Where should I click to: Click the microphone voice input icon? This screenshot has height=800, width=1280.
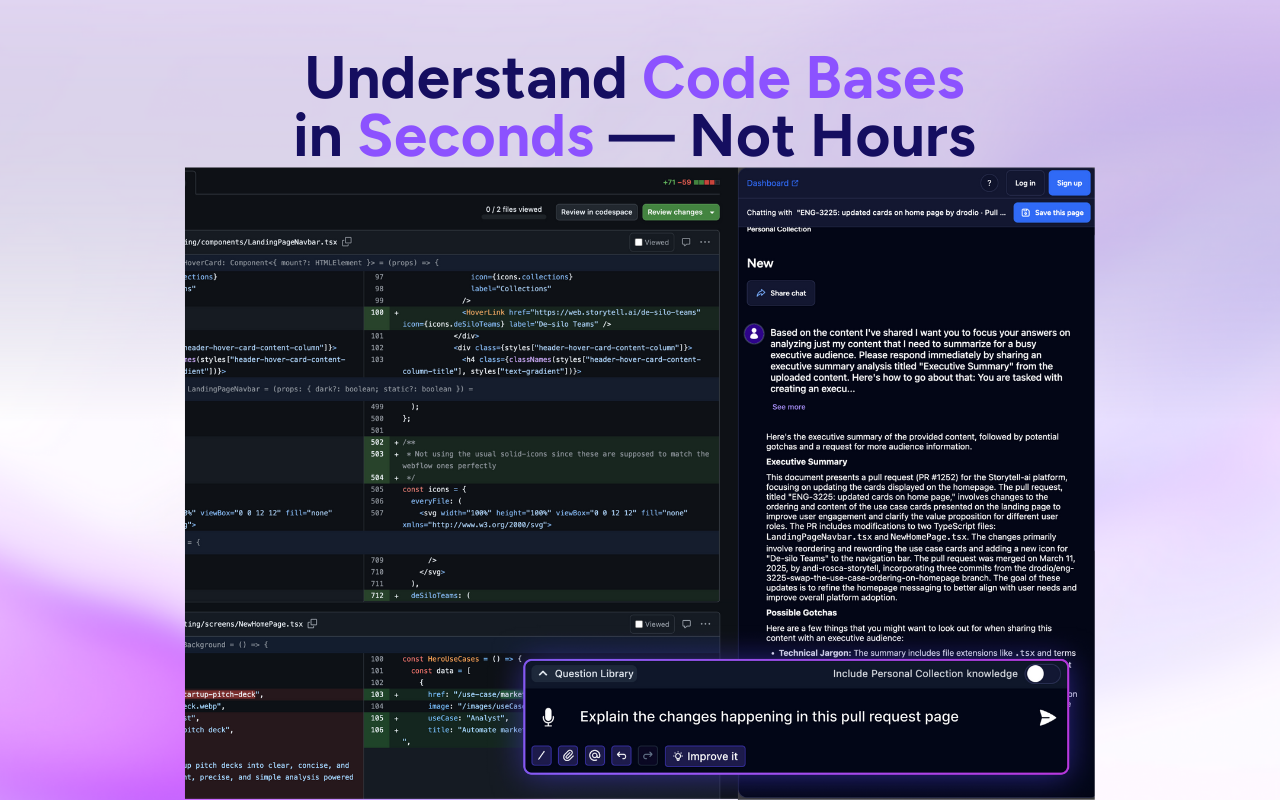pyautogui.click(x=548, y=717)
